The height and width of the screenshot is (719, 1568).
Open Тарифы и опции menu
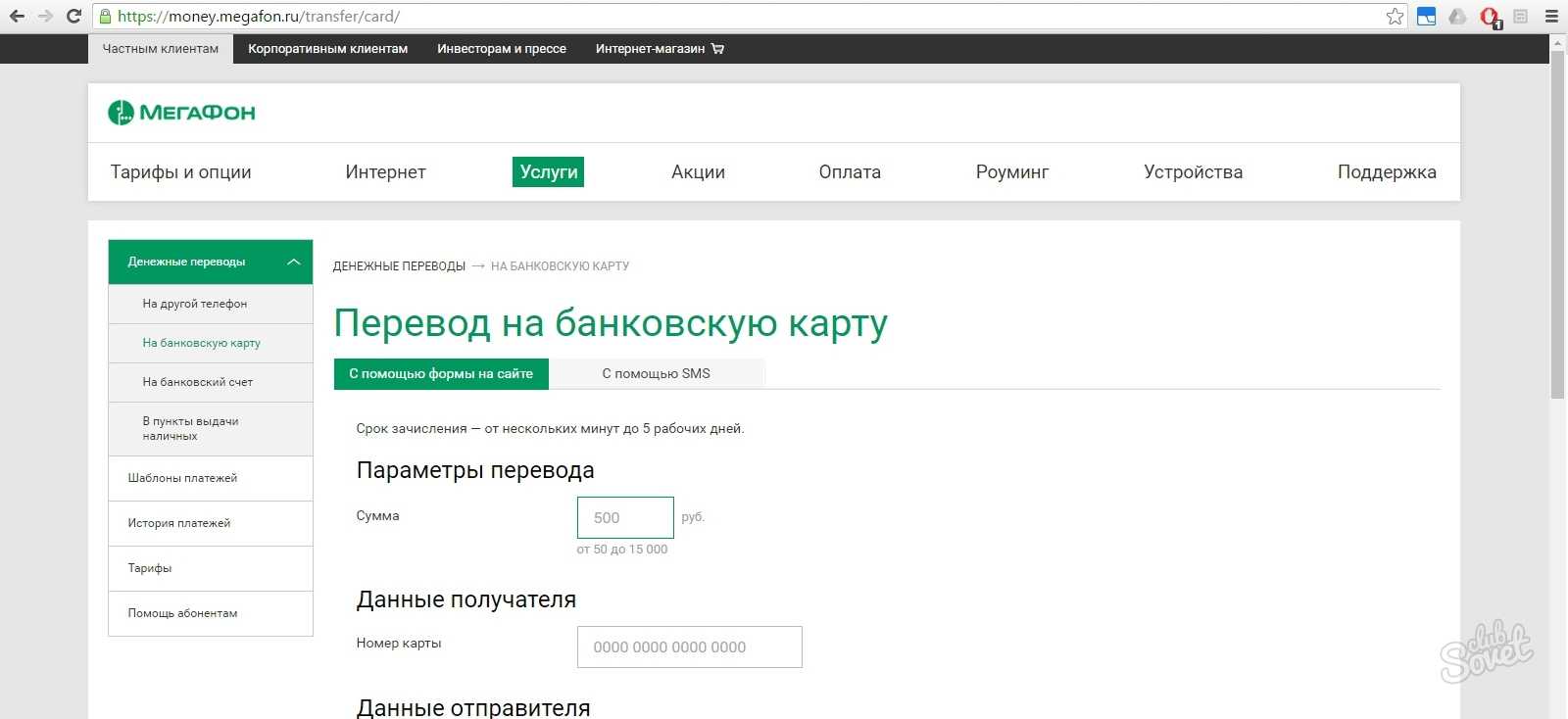[180, 171]
